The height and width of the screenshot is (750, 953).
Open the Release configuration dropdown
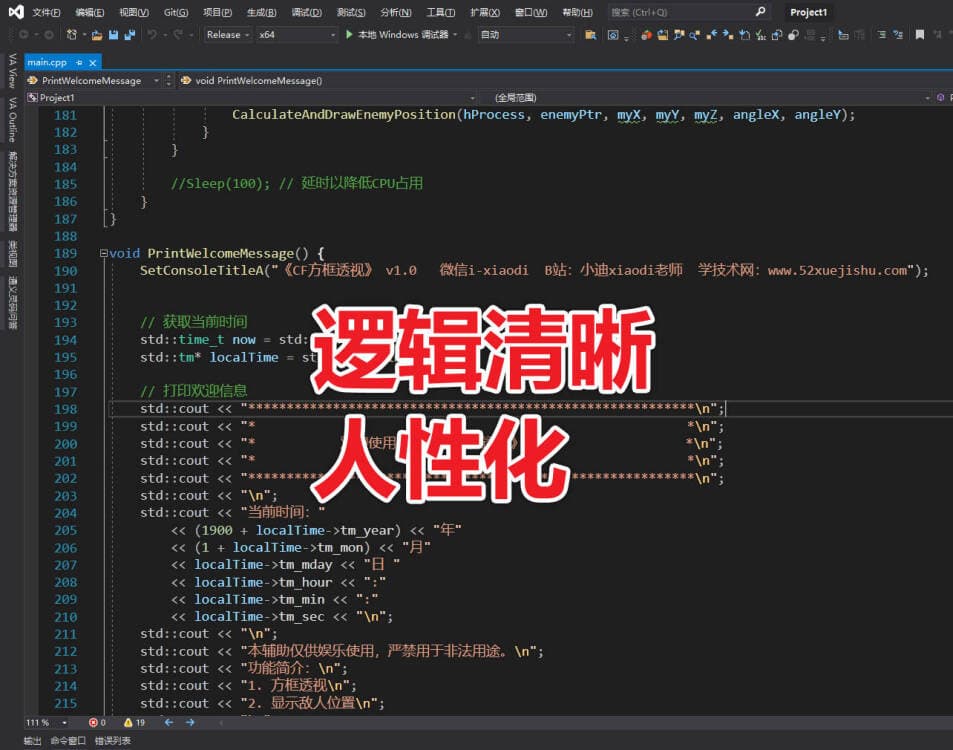(x=227, y=34)
